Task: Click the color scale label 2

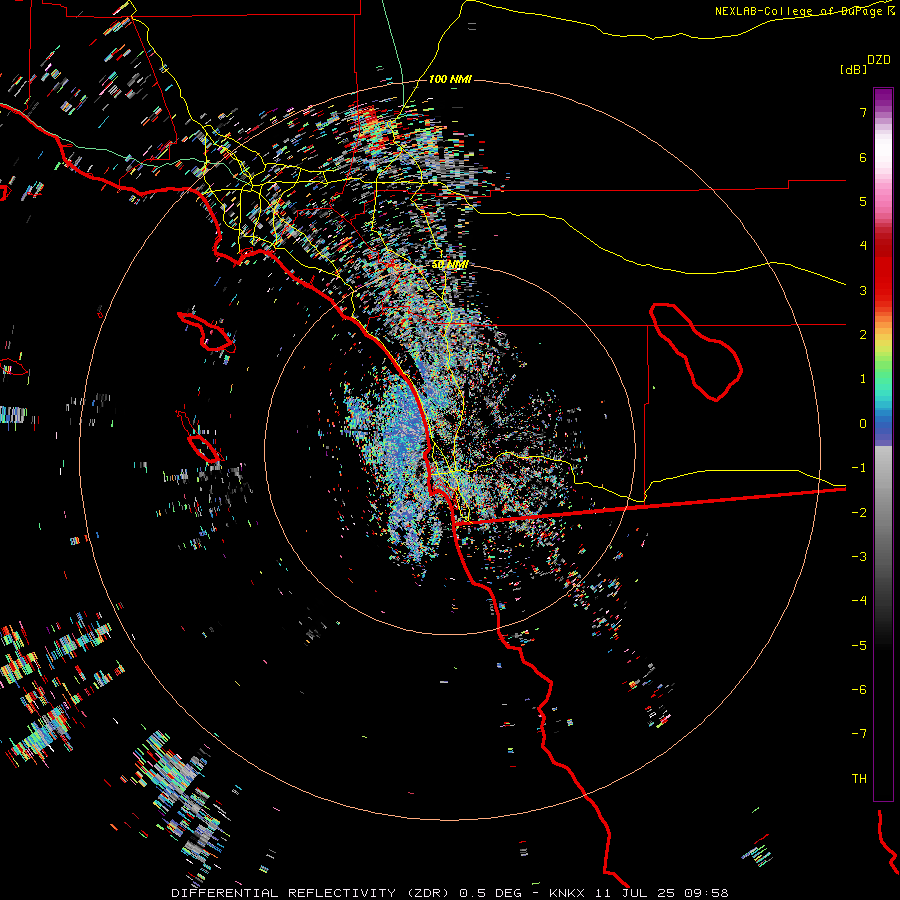Action: pyautogui.click(x=863, y=335)
